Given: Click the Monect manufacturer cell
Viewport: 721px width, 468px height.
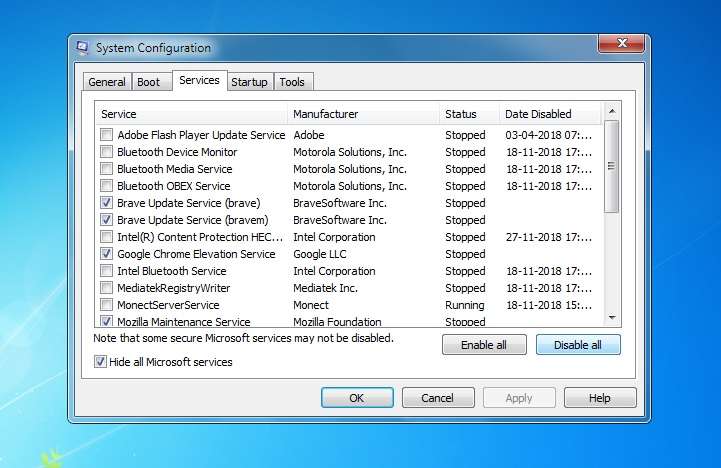Looking at the screenshot, I should [x=311, y=305].
